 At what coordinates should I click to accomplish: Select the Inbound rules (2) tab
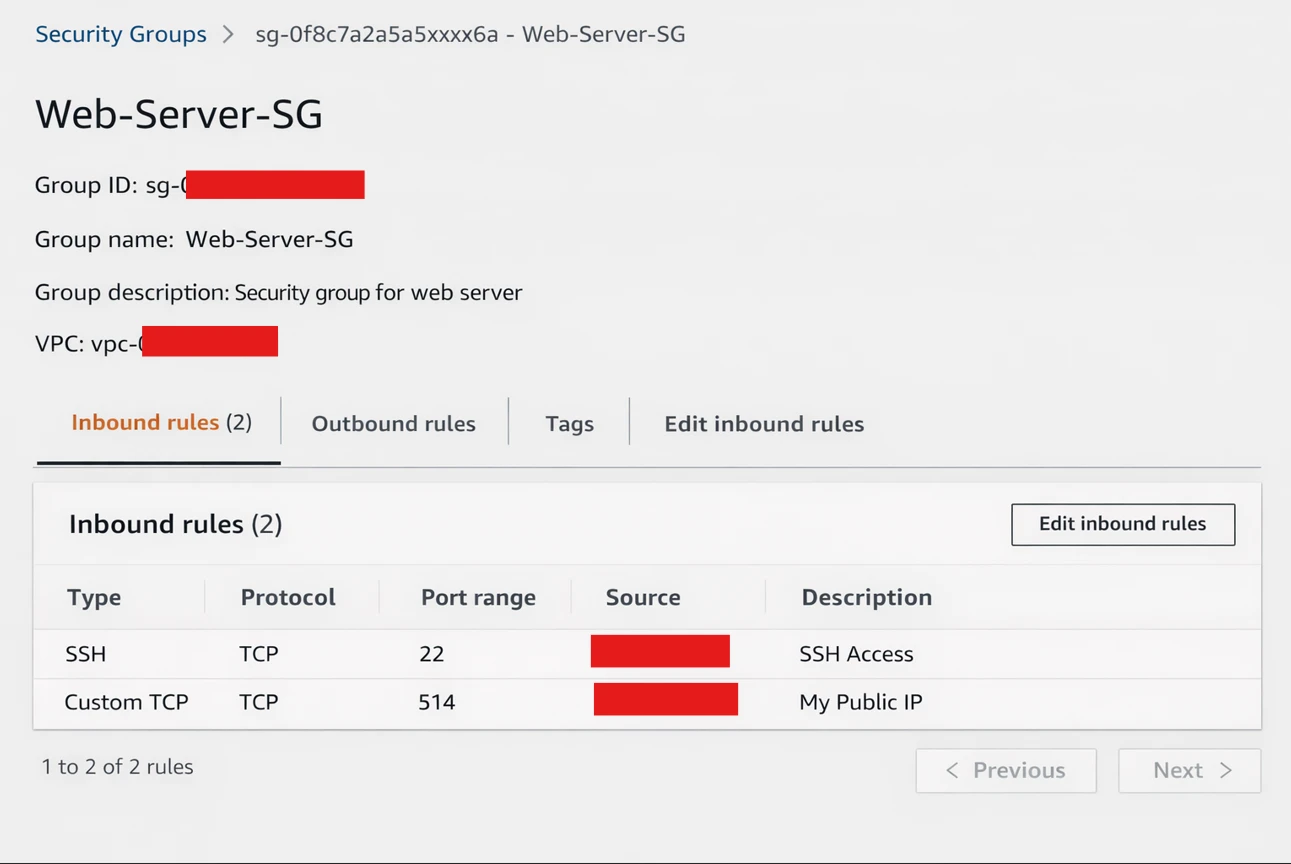click(x=161, y=423)
